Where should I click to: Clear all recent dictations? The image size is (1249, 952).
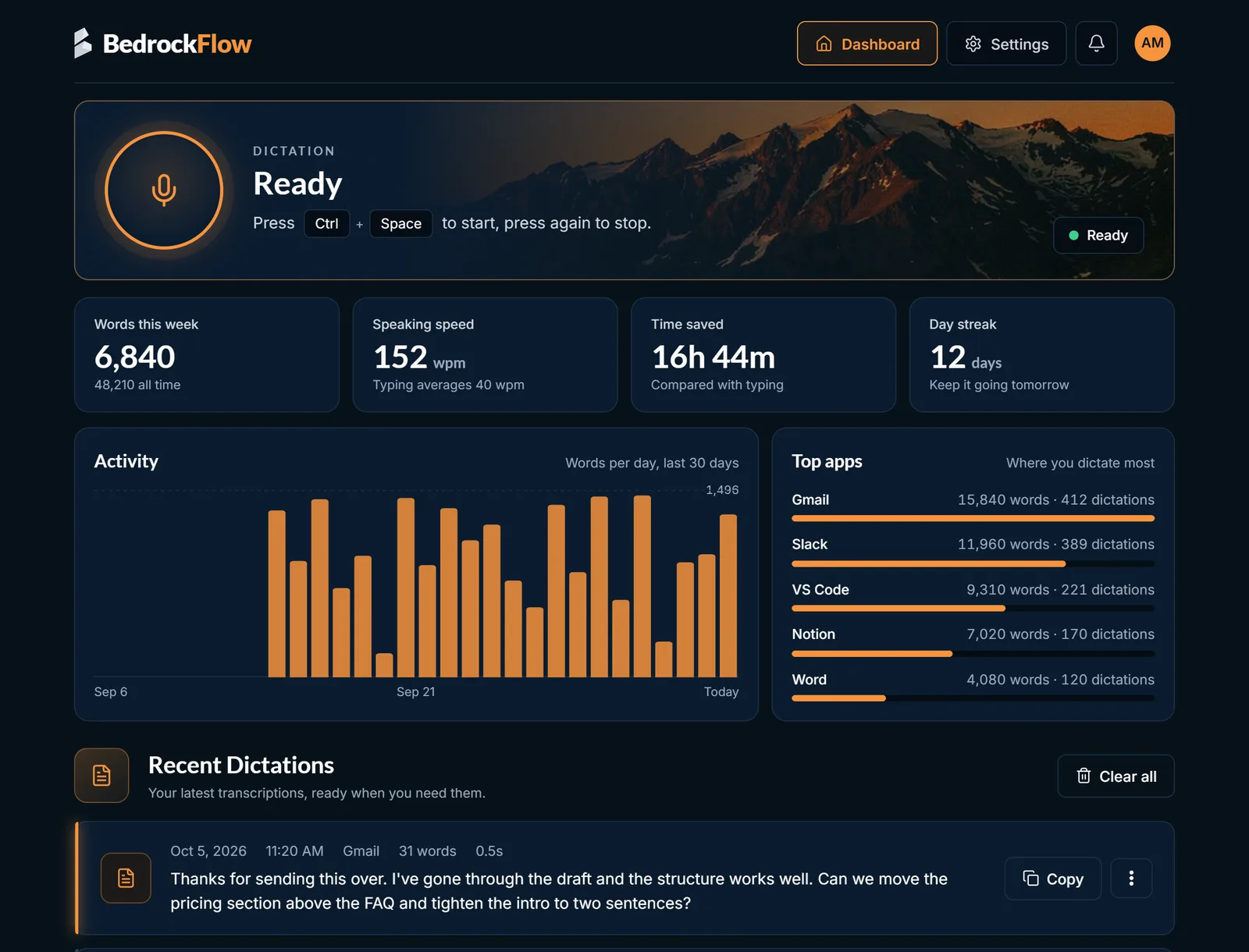pos(1116,776)
